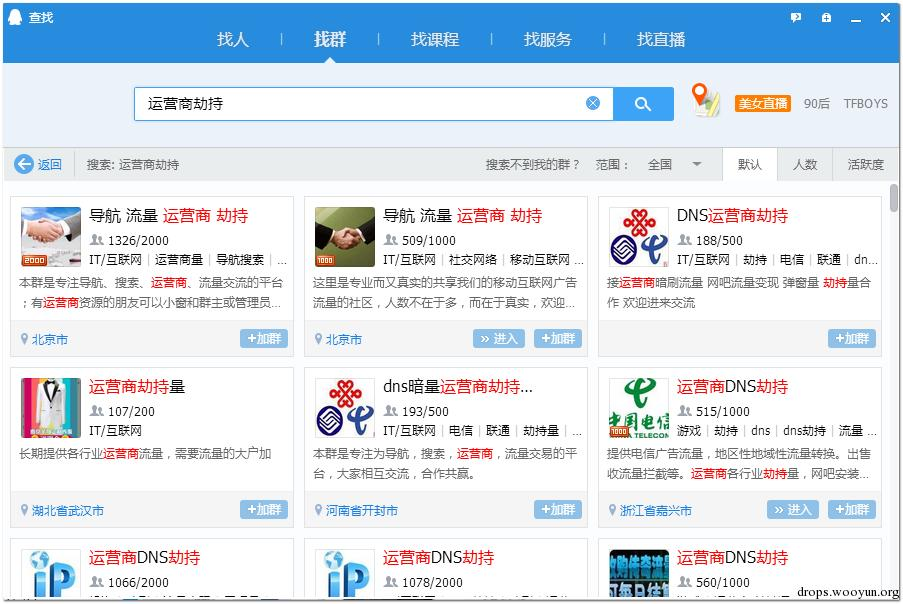Sort results by 默认
This screenshot has height=604, width=903.
tap(749, 165)
